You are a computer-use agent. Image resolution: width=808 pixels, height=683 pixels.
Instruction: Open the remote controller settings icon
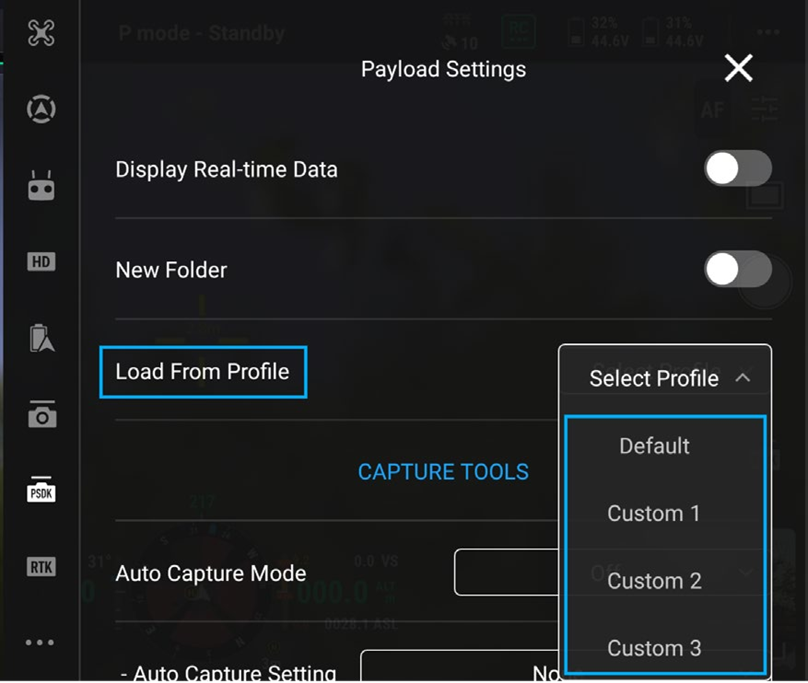click(41, 186)
